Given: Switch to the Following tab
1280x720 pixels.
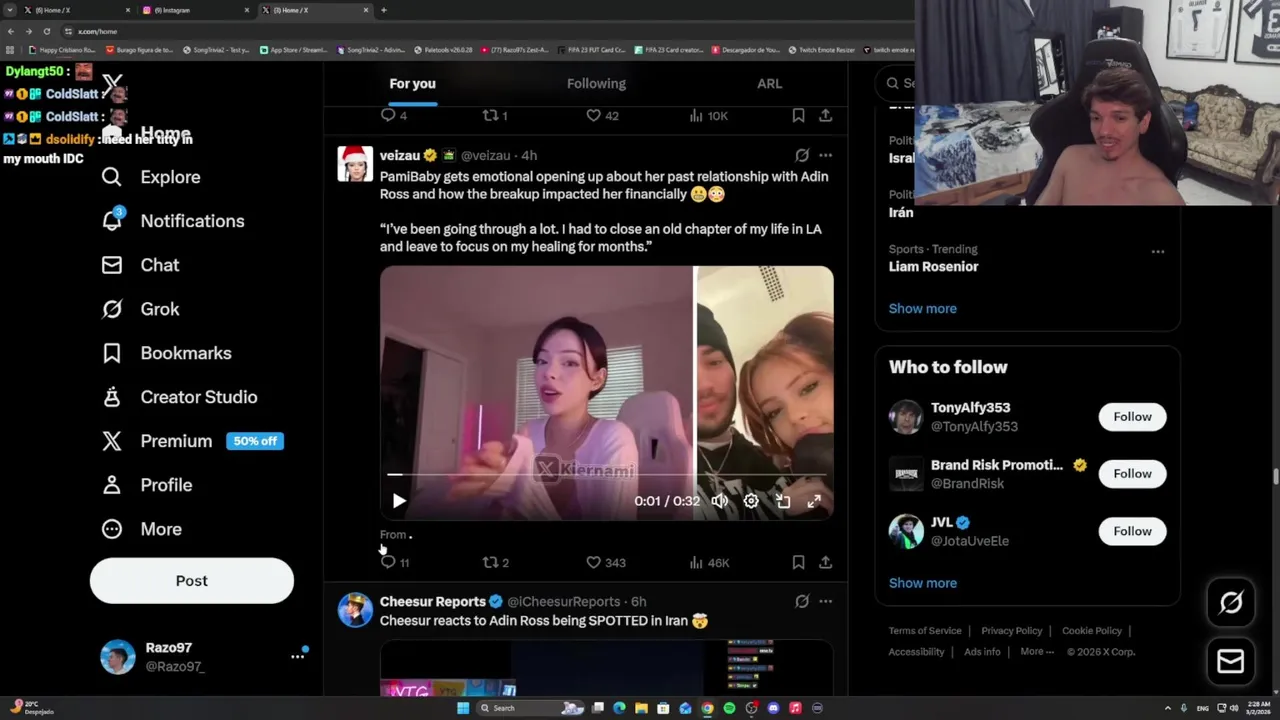Looking at the screenshot, I should pyautogui.click(x=596, y=84).
